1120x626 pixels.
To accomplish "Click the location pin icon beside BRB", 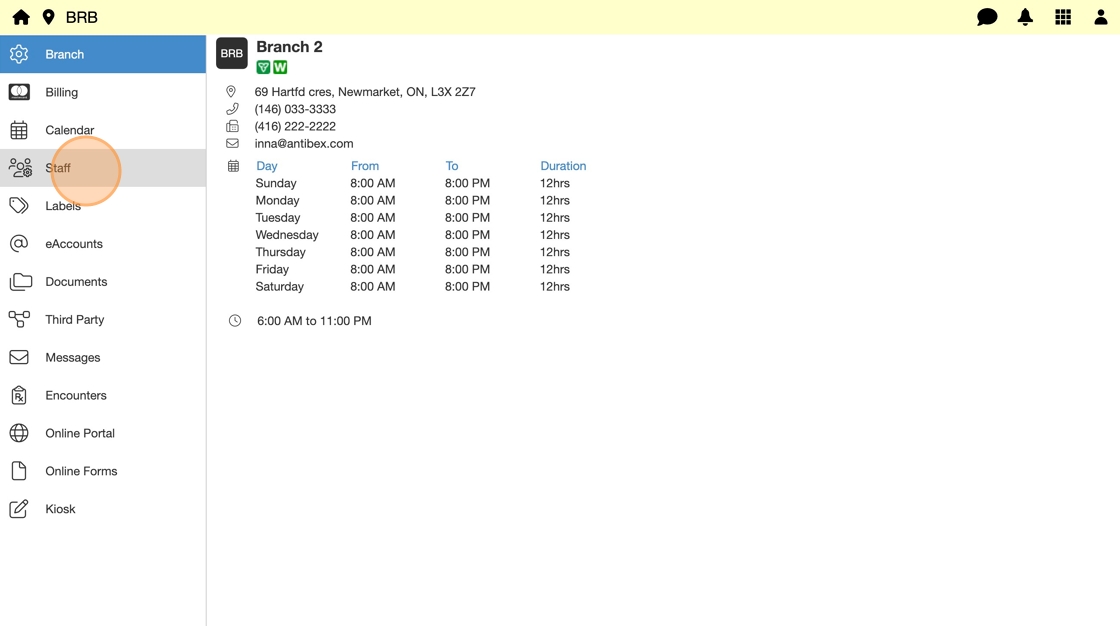I will 48,17.
